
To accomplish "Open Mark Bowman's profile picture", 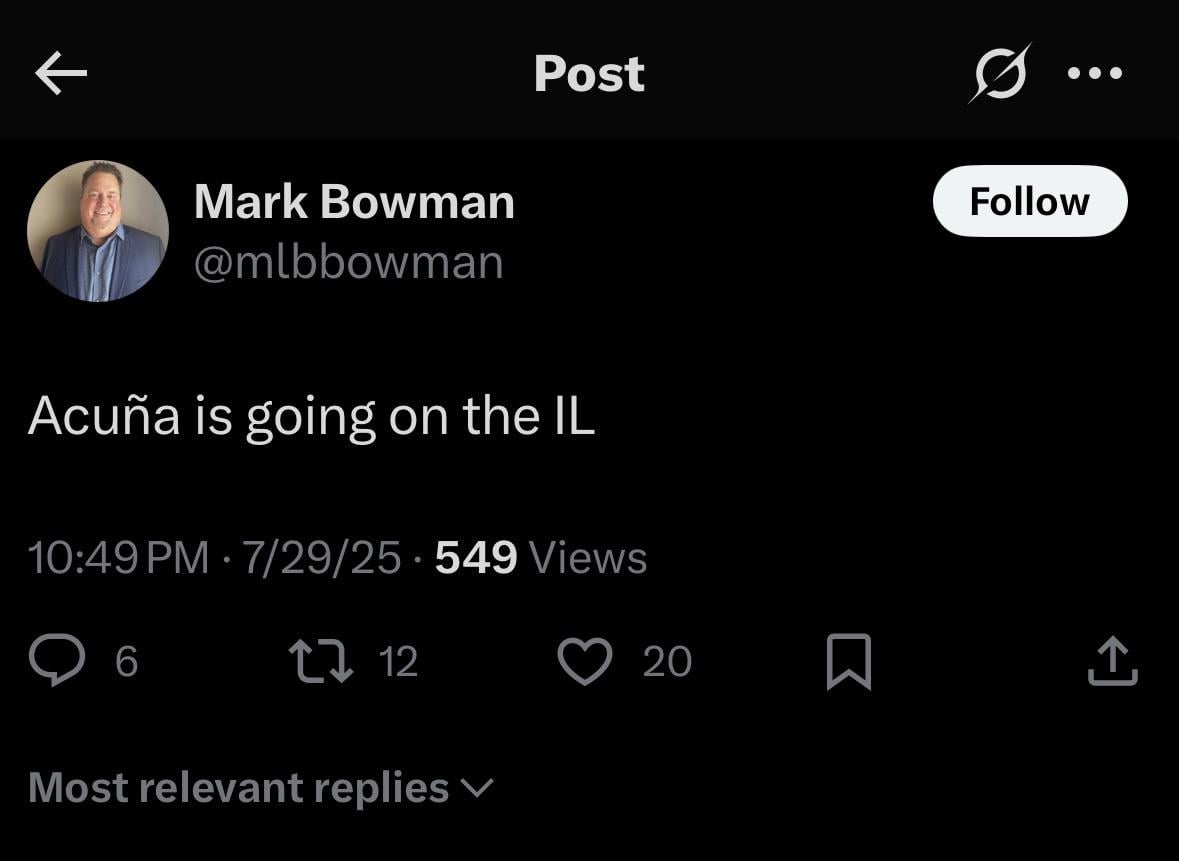I will pos(99,230).
